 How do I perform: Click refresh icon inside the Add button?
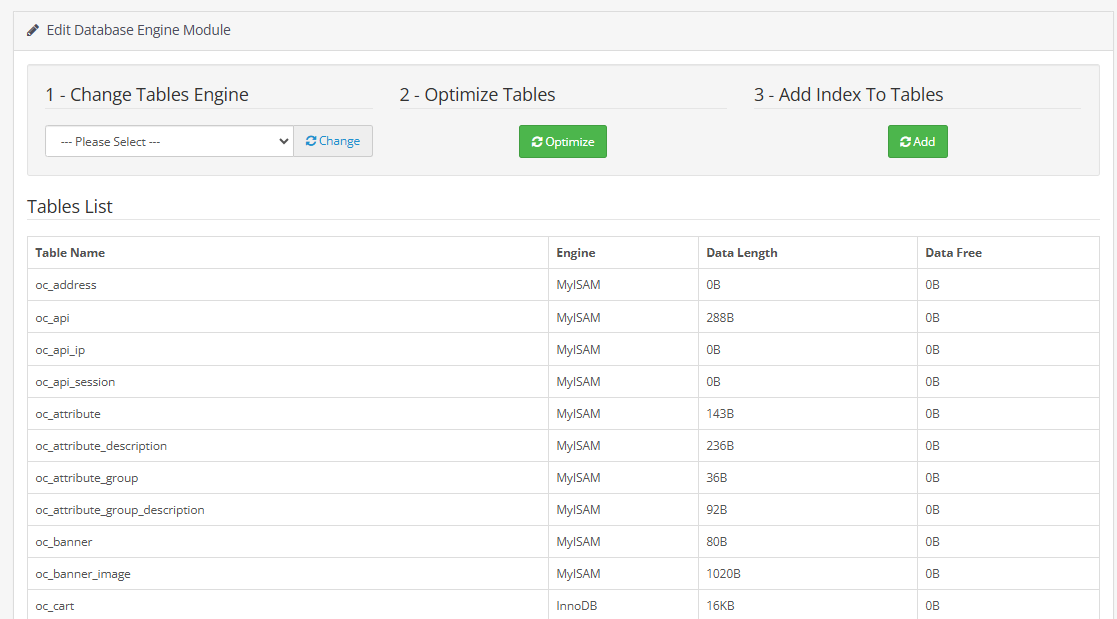coord(905,142)
